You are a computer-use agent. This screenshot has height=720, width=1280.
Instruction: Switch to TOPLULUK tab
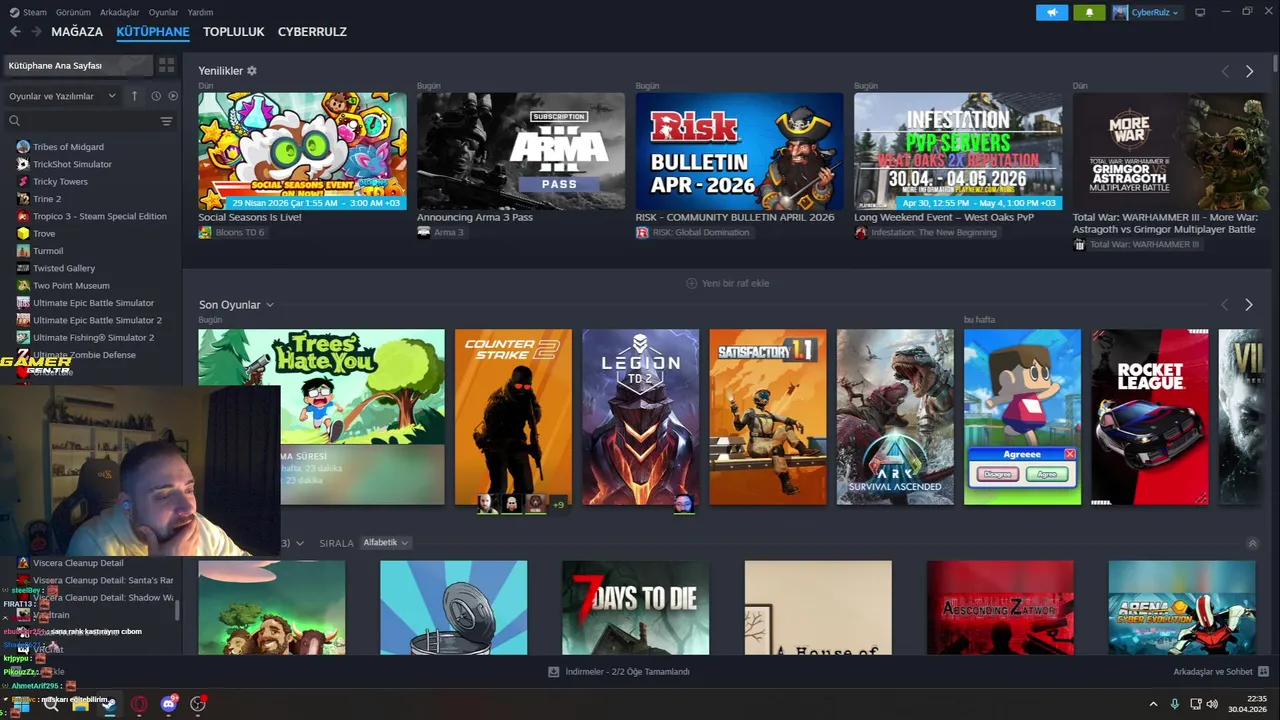(234, 32)
